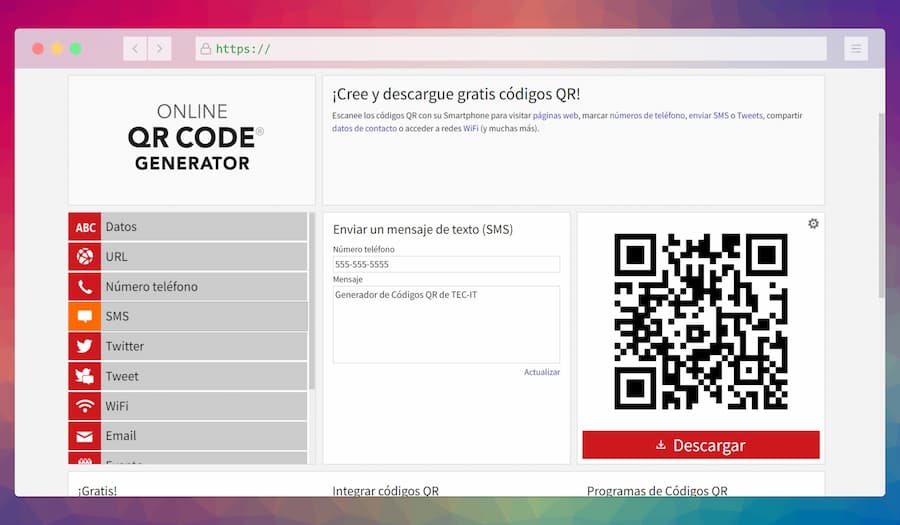
Task: Click the 'Integrar códigos QR' heading
Action: (x=385, y=491)
